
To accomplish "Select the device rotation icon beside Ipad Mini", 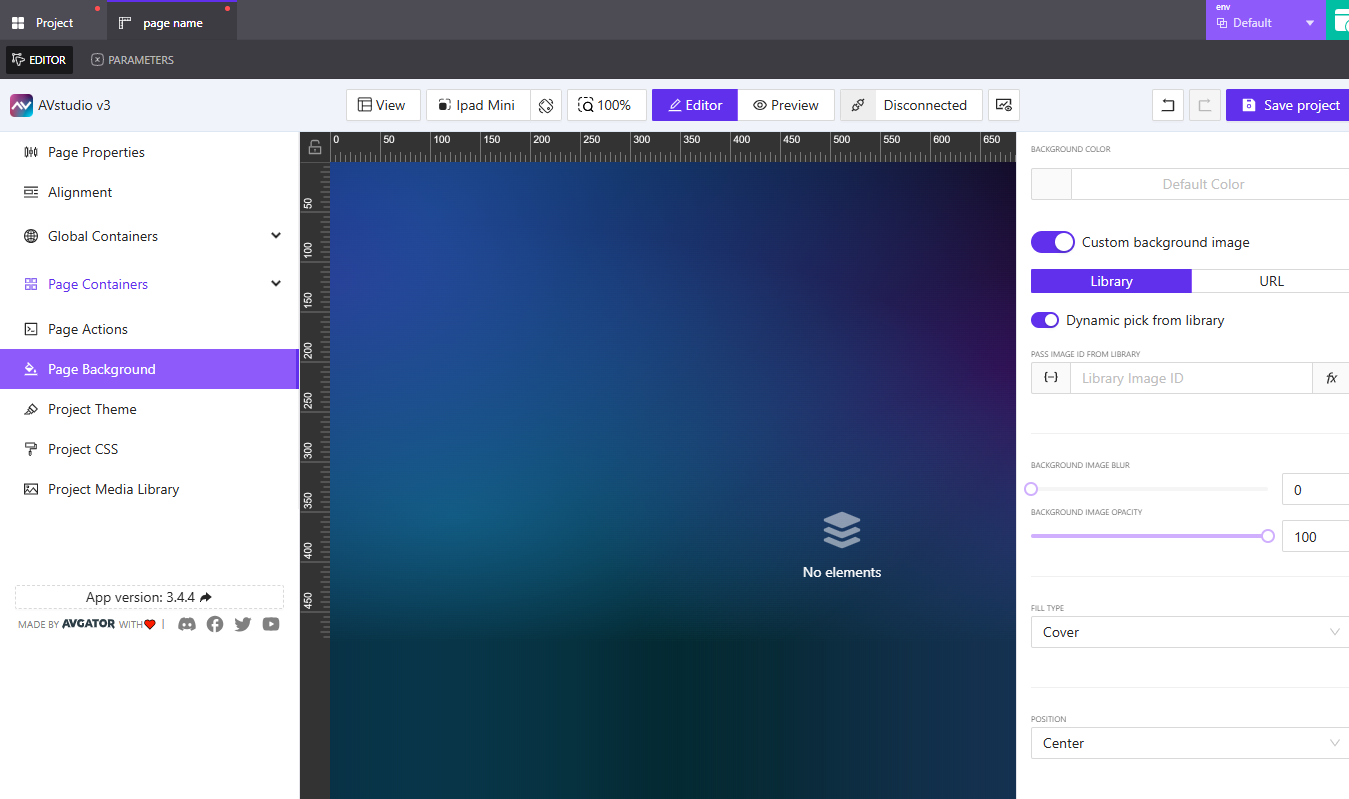I will (x=546, y=105).
